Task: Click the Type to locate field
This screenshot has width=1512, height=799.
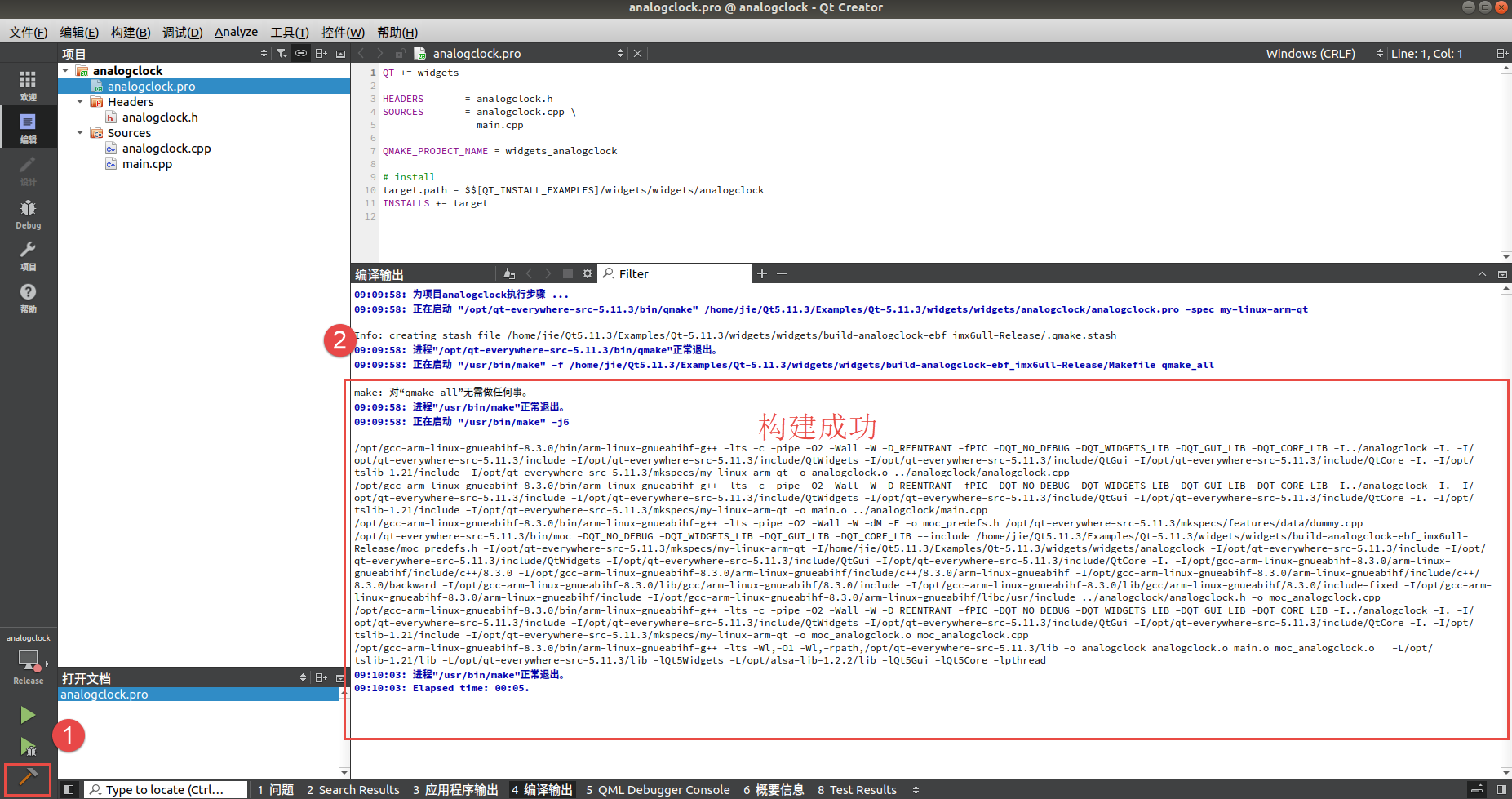Action: 166,789
